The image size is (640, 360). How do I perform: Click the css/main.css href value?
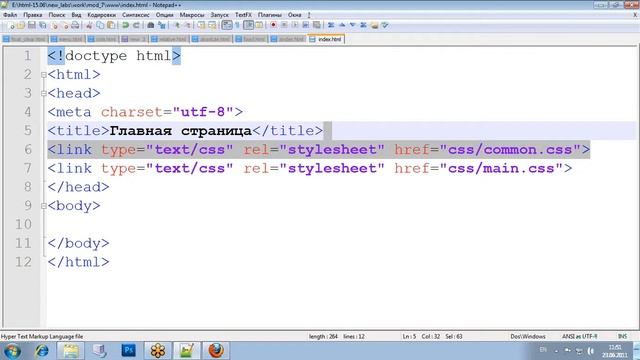pos(501,169)
